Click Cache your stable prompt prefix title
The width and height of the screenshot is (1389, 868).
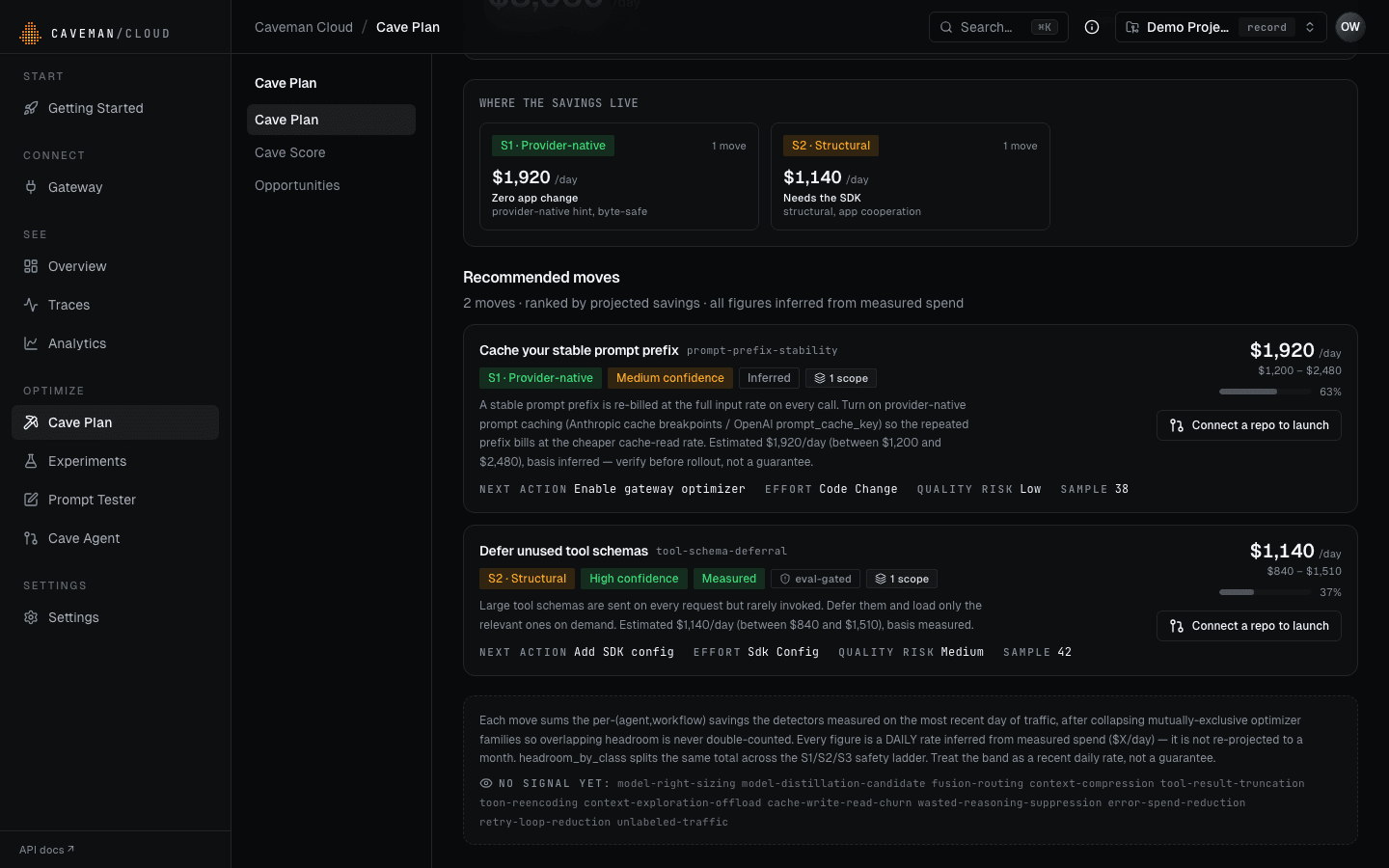[x=579, y=350]
